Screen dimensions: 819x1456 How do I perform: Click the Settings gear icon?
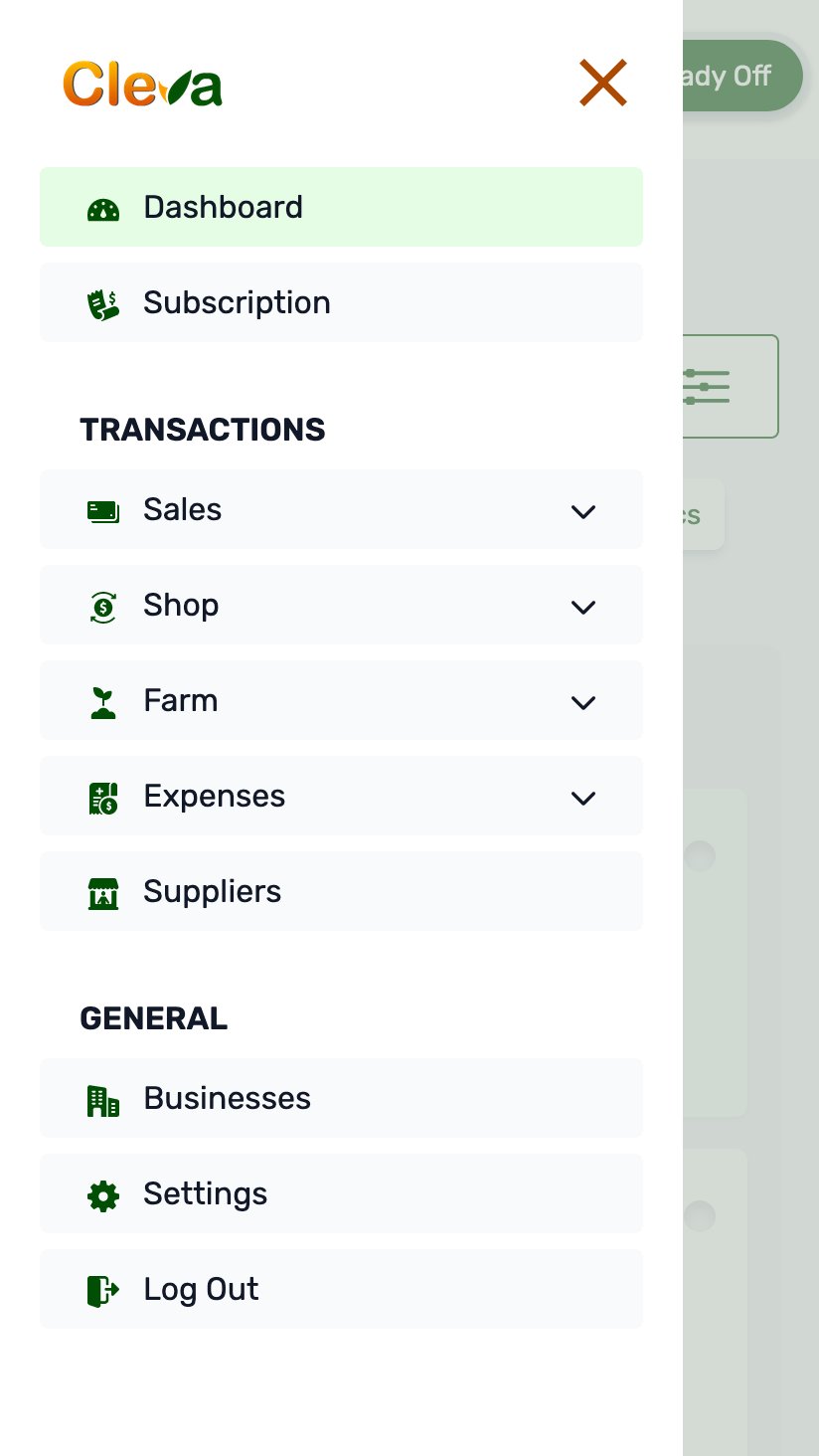pos(103,1194)
